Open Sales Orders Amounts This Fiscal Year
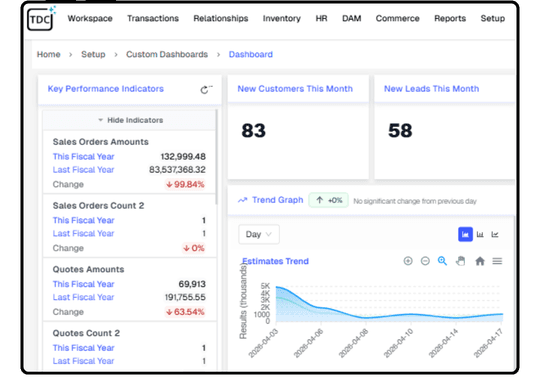 click(83, 157)
